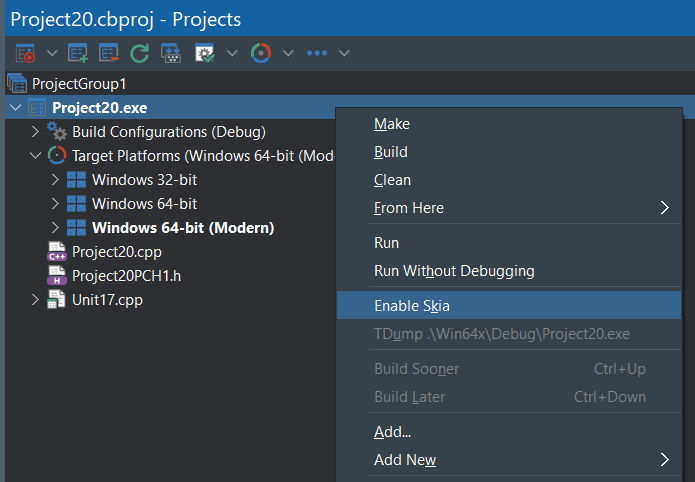The image size is (695, 482).
Task: Select Windows 64-bit platform item
Action: 144,204
